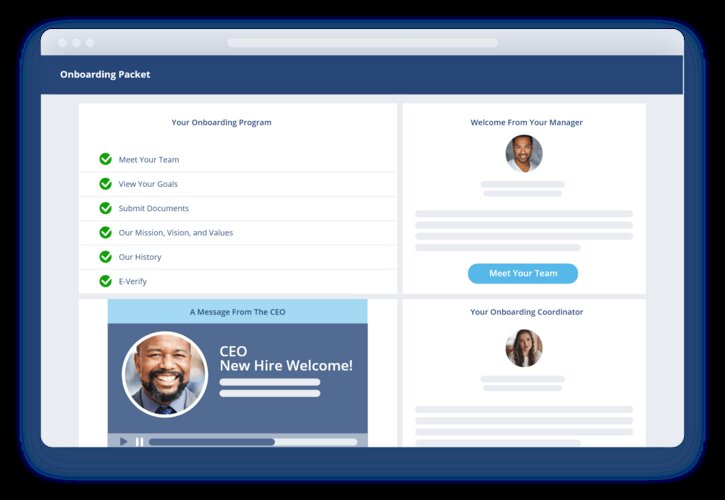Image resolution: width=725 pixels, height=500 pixels.
Task: Seek along the CEO video progress bar
Action: click(252, 441)
